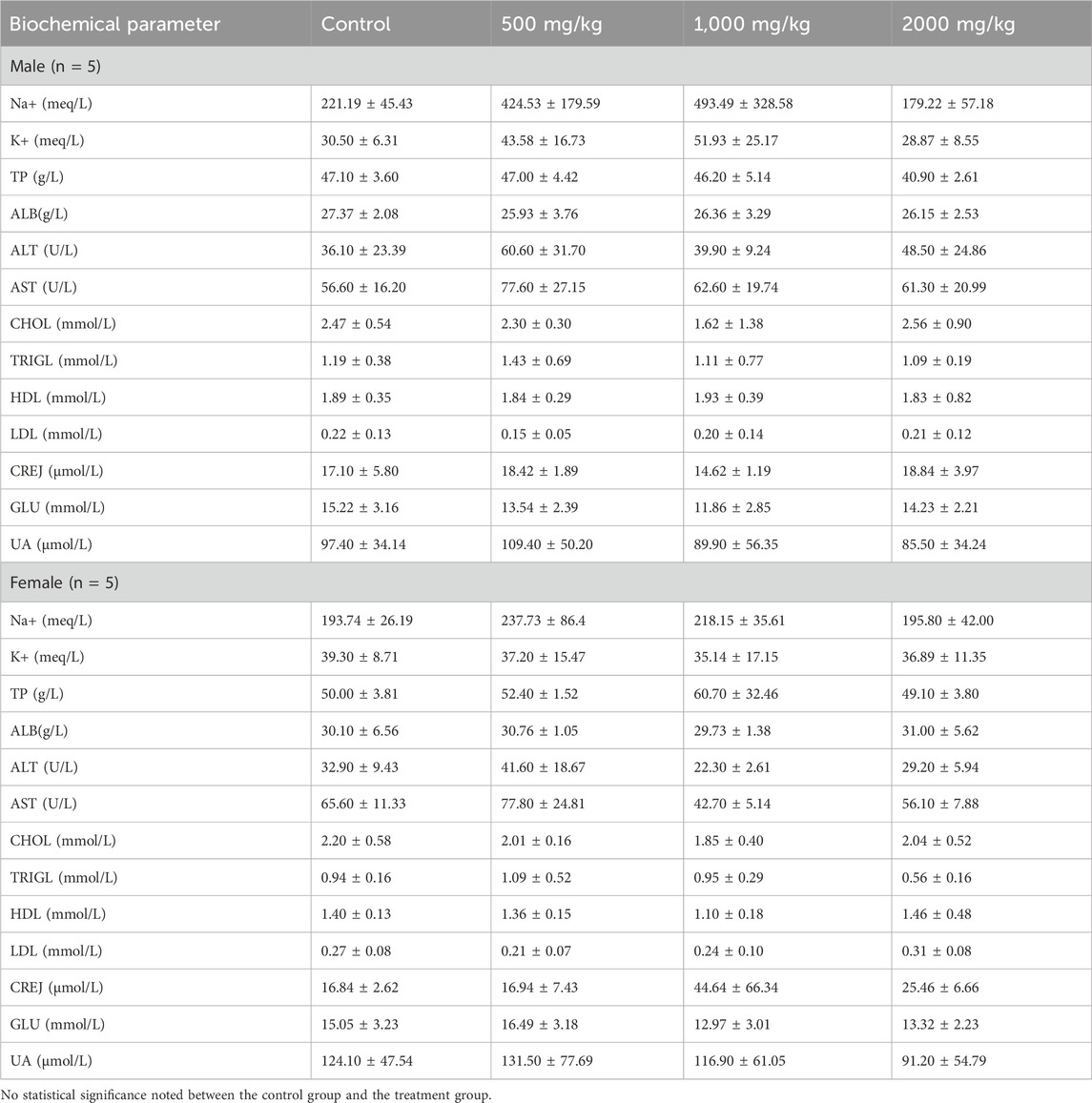Click the "Biochemical parameter" column header

coord(111,24)
